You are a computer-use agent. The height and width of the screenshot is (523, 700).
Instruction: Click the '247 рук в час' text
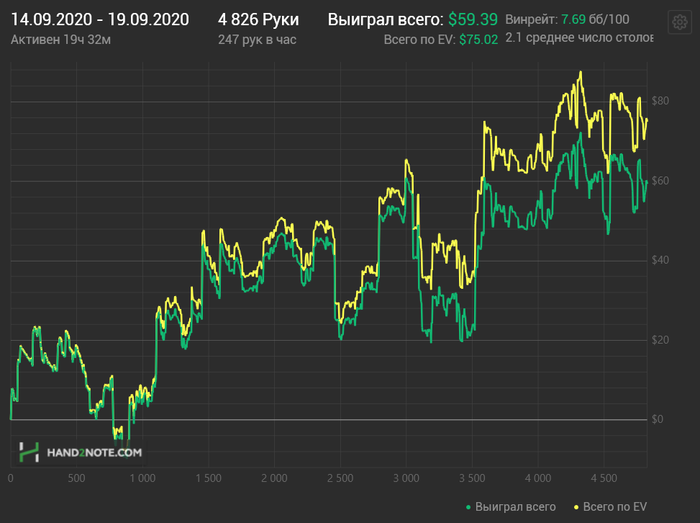257,40
